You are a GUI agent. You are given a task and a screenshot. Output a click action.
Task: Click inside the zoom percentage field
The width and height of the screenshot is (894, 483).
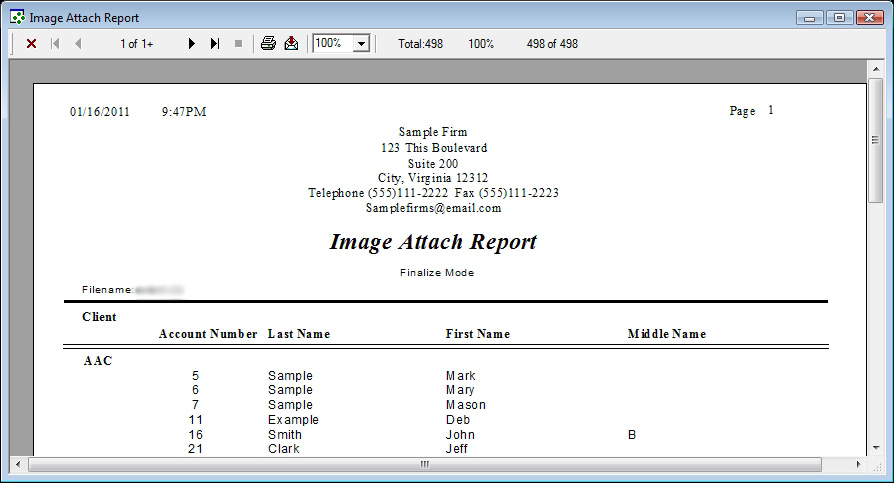click(332, 44)
